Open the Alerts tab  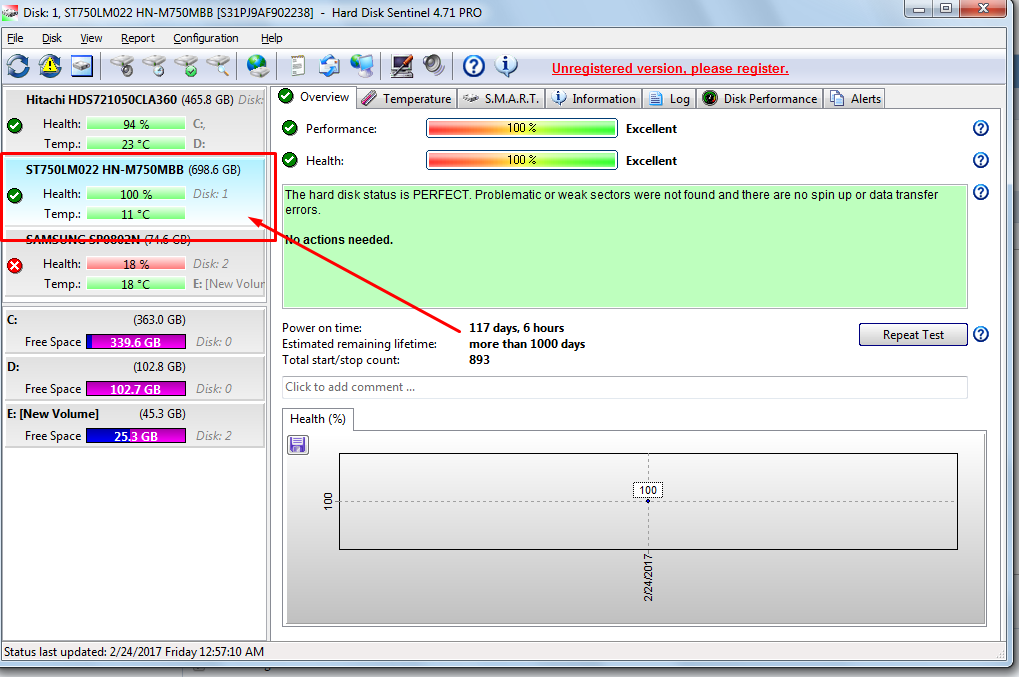click(x=855, y=99)
